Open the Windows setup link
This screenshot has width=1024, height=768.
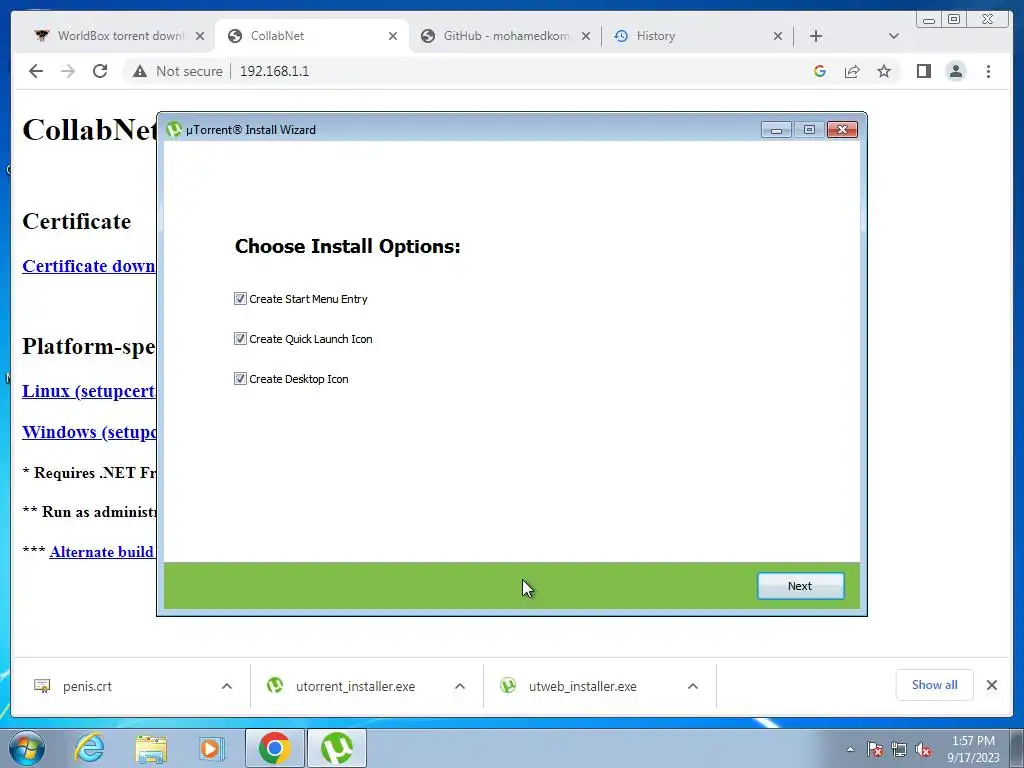pyautogui.click(x=88, y=432)
